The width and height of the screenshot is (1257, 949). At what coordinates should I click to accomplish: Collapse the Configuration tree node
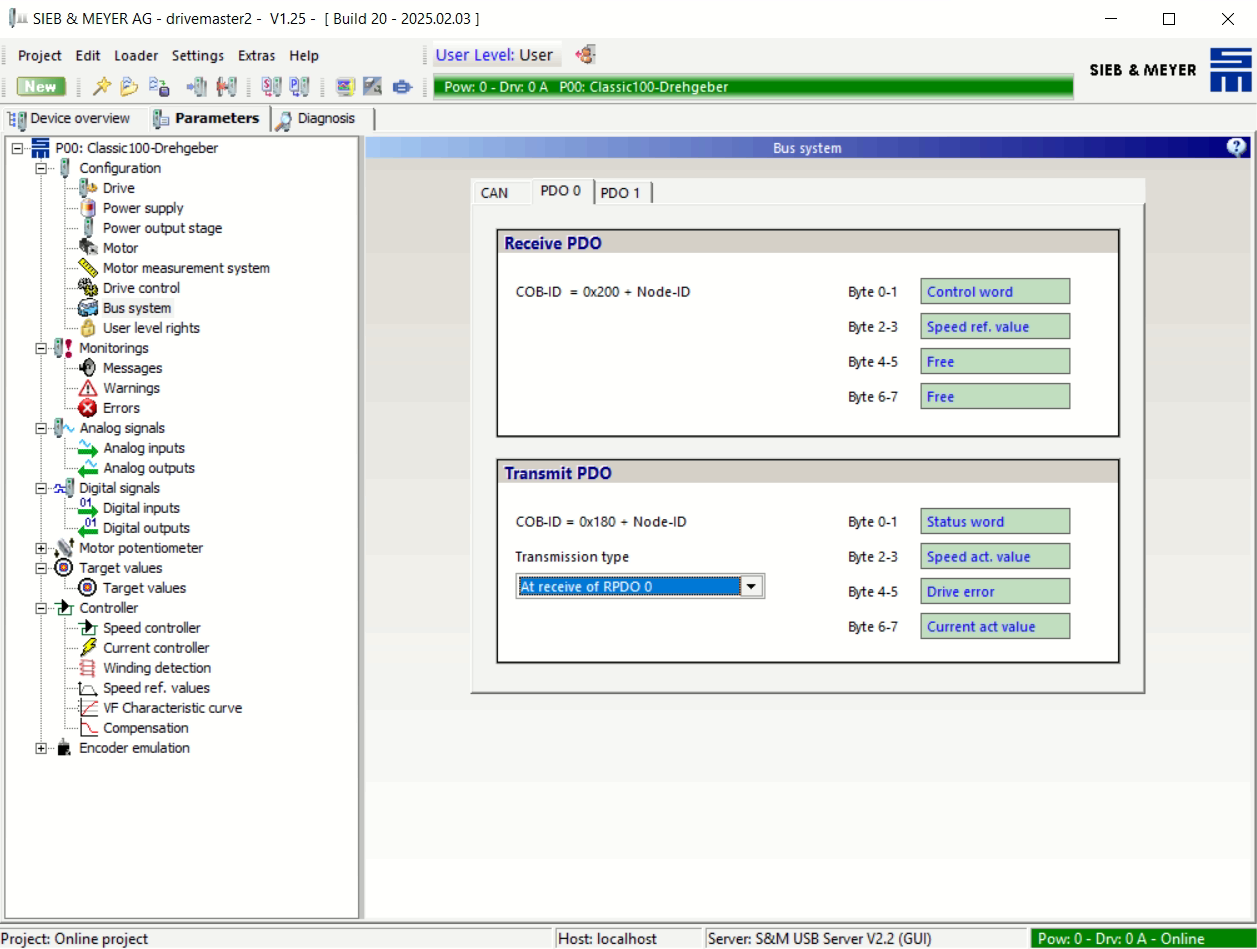click(41, 168)
